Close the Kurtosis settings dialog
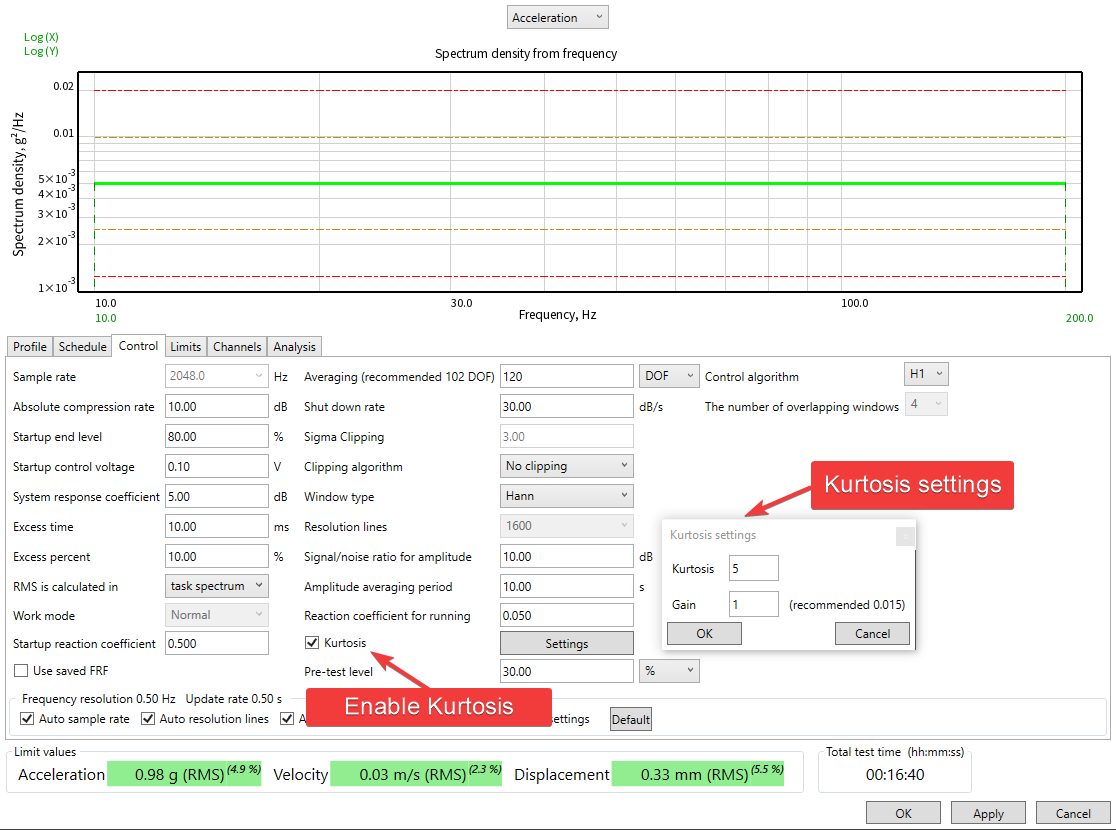 click(905, 536)
